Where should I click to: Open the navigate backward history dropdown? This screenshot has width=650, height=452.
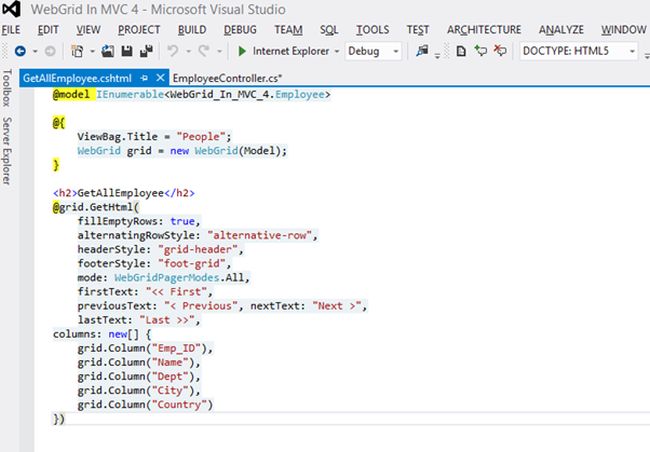pyautogui.click(x=35, y=51)
